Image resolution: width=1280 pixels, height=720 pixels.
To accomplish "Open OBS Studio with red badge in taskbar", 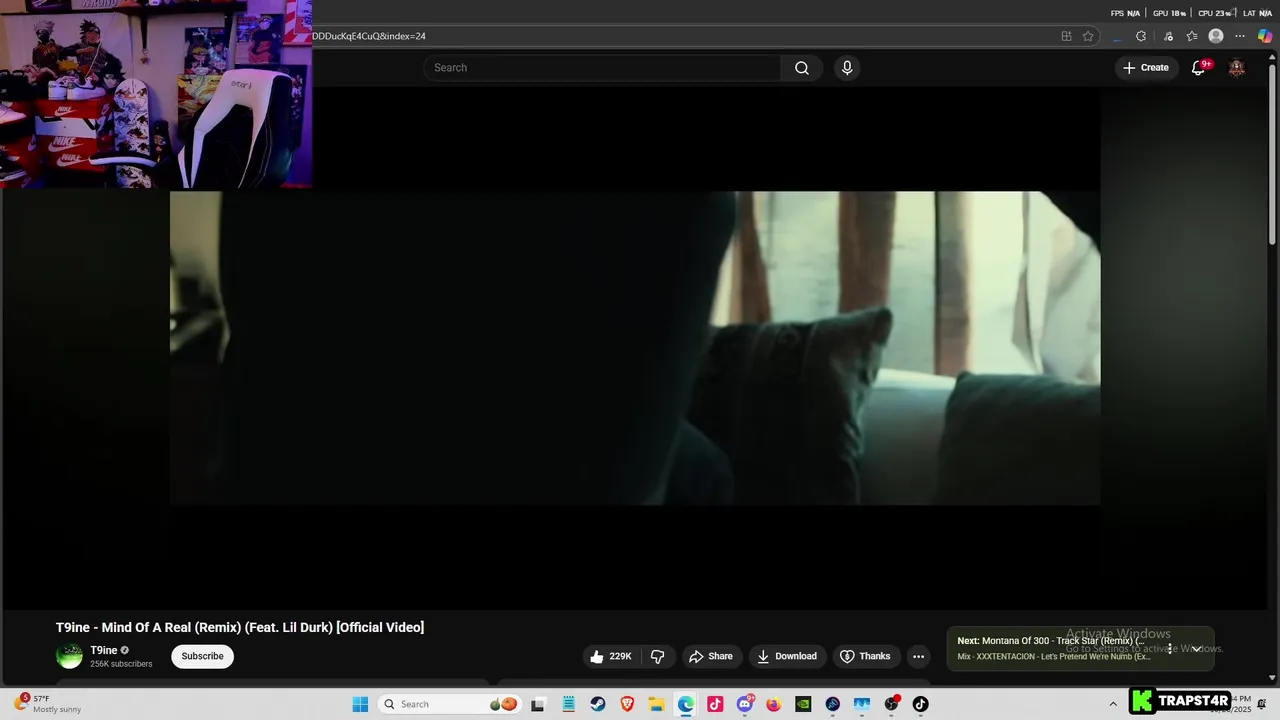I will point(892,704).
